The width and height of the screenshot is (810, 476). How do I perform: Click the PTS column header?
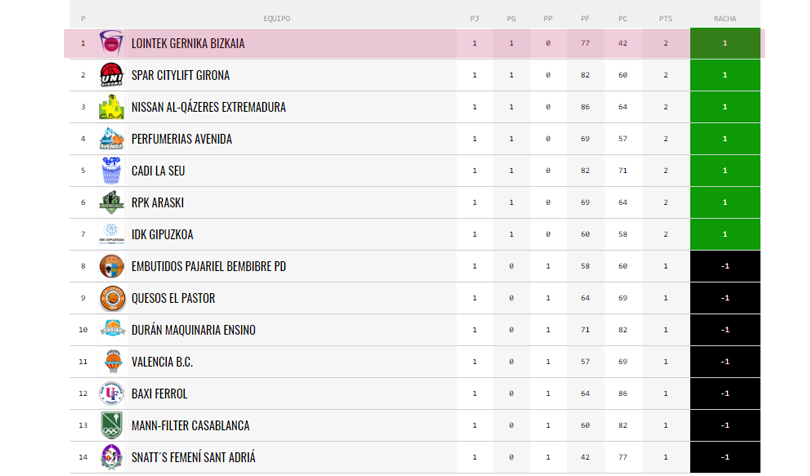(665, 19)
